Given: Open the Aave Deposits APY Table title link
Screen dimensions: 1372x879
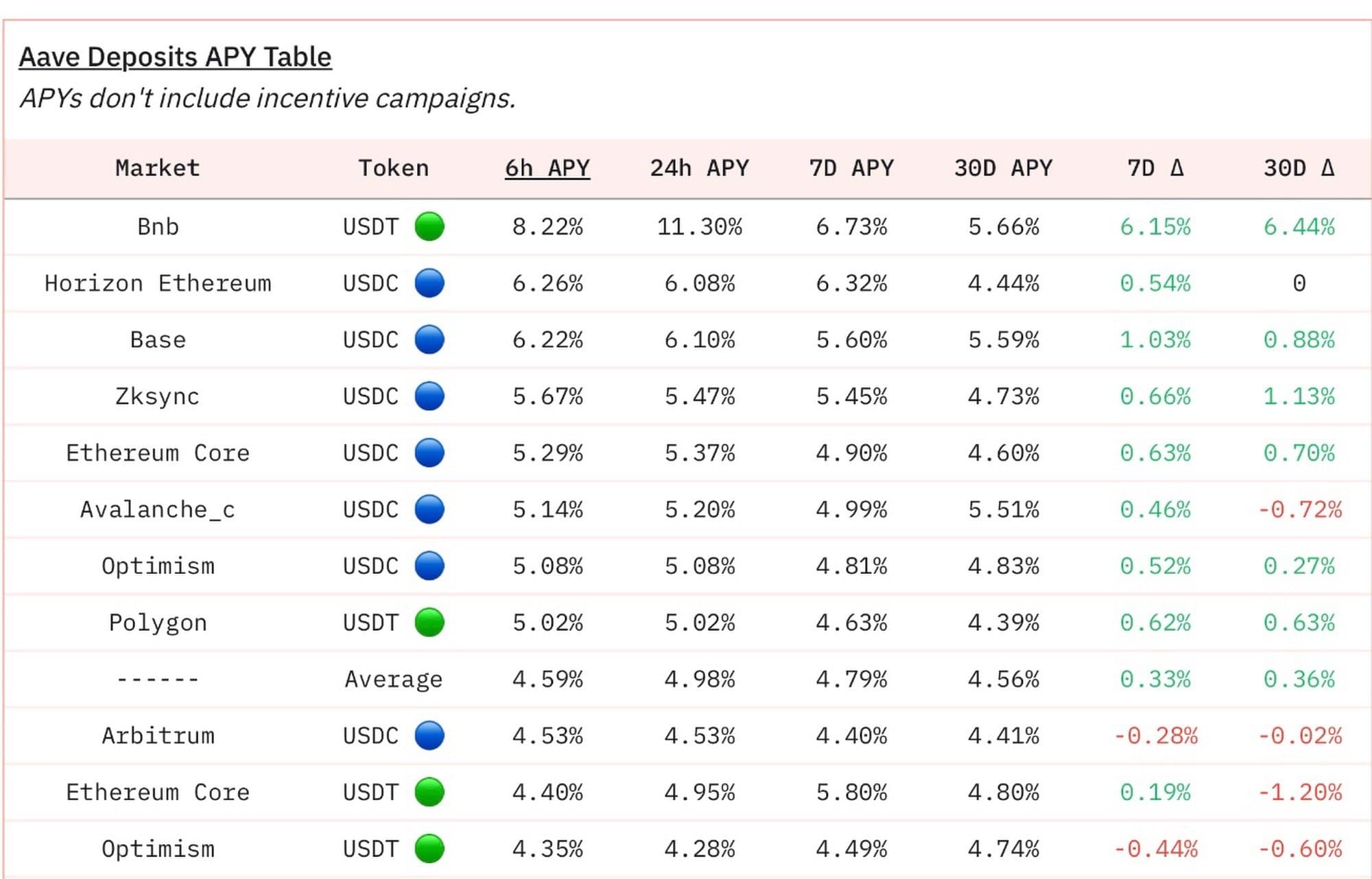Looking at the screenshot, I should pyautogui.click(x=175, y=57).
